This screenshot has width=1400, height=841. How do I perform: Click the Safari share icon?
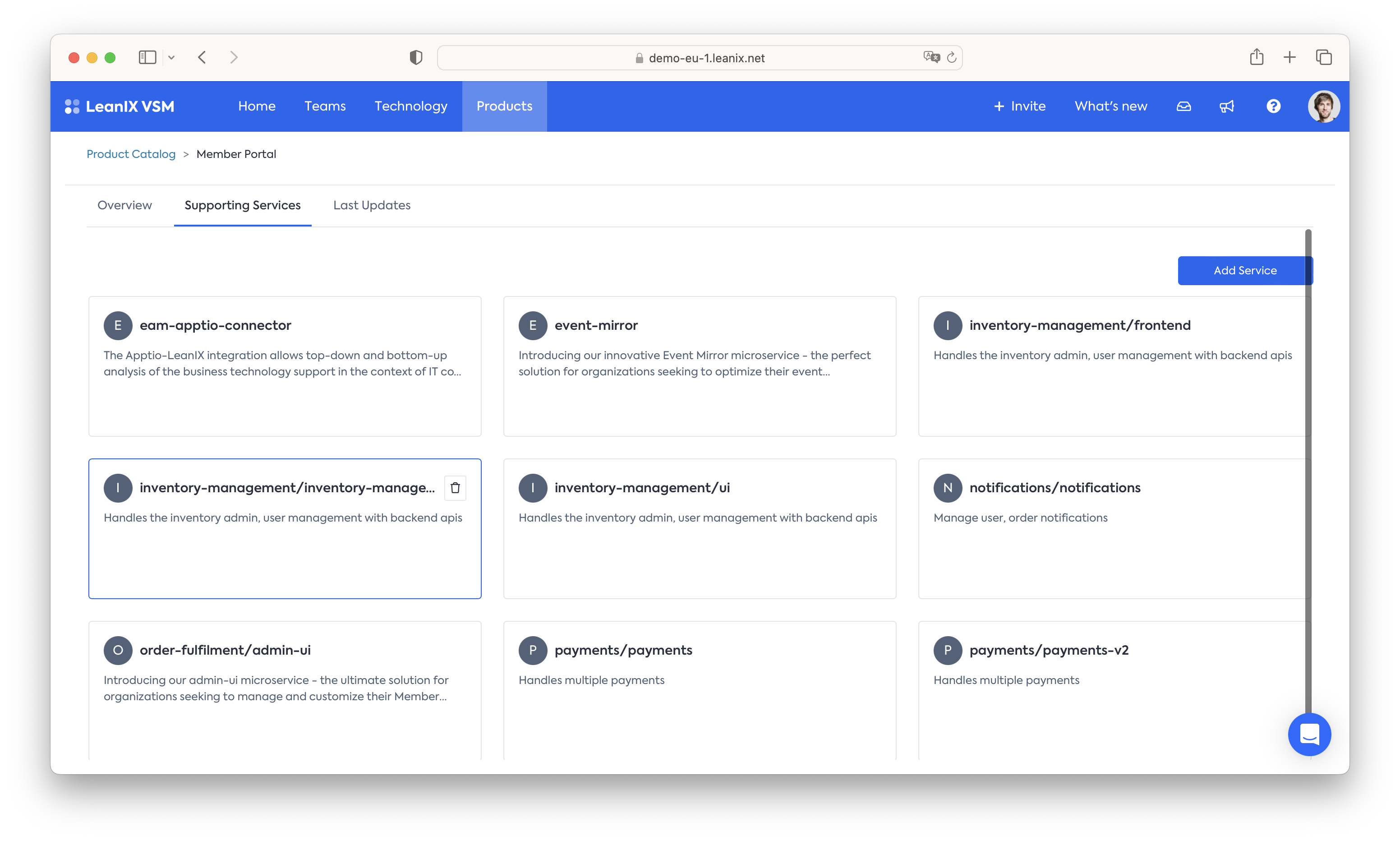click(x=1256, y=57)
